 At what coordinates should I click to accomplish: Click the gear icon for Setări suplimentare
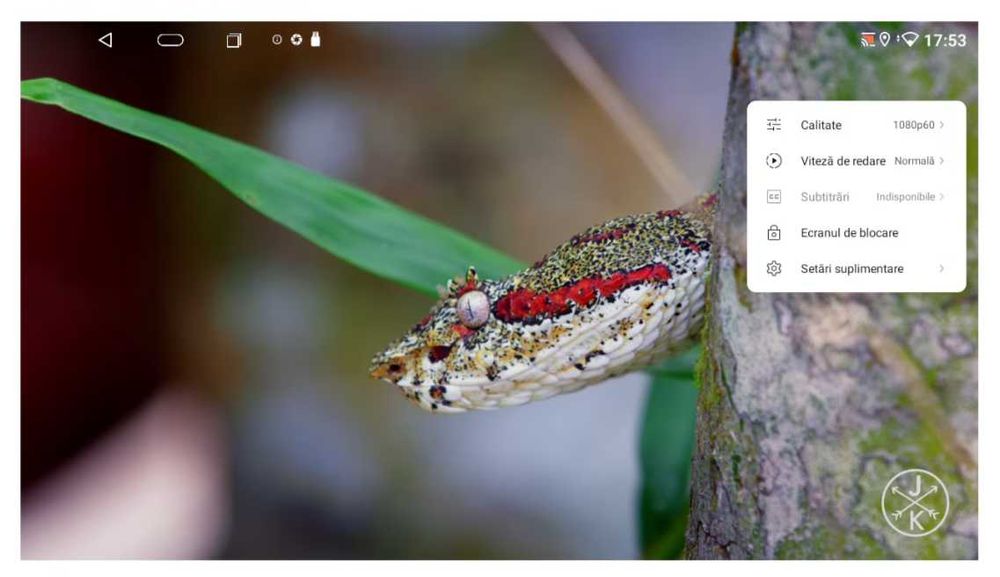point(774,268)
